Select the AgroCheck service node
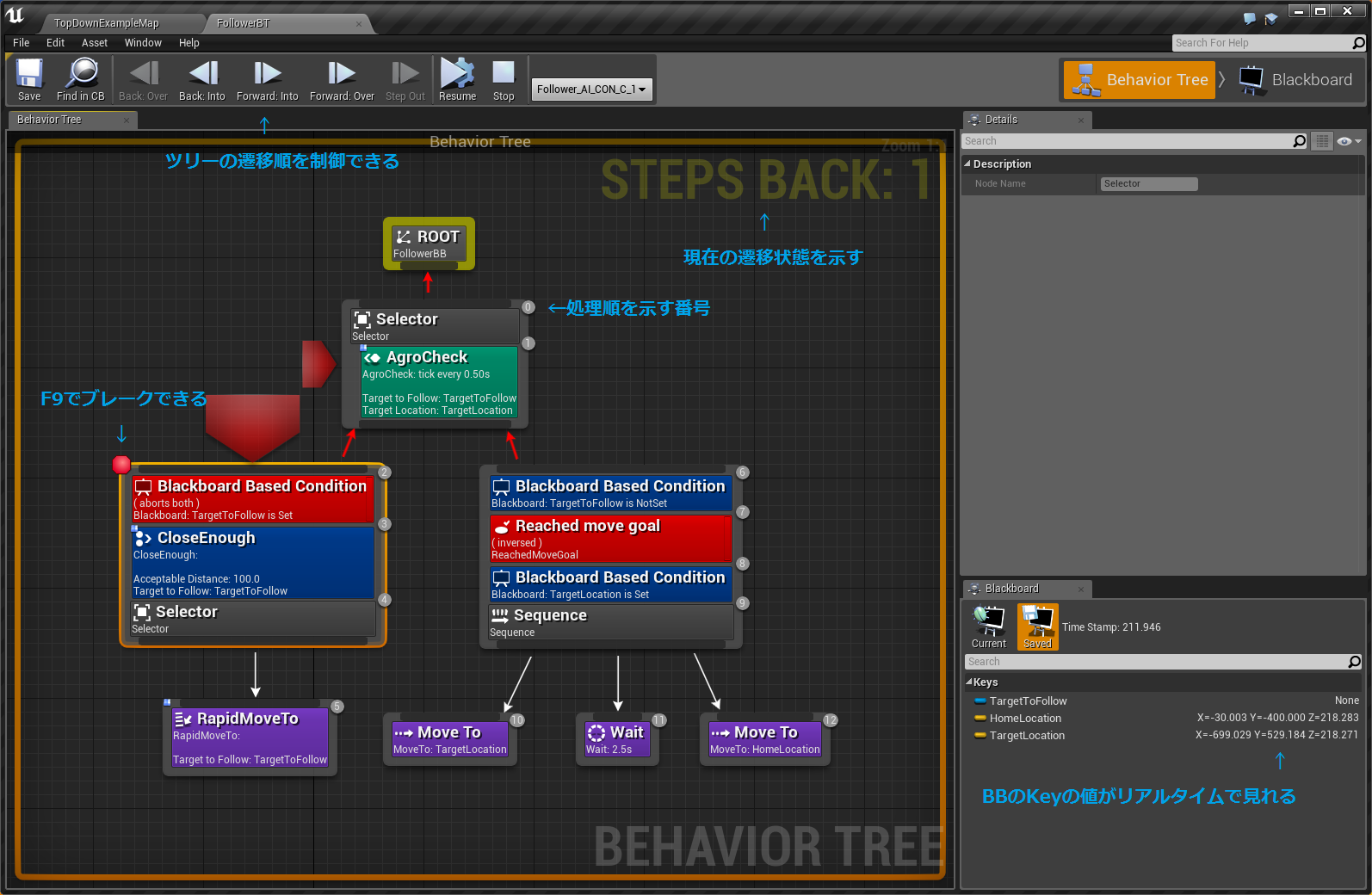Image resolution: width=1372 pixels, height=895 pixels. tap(439, 382)
